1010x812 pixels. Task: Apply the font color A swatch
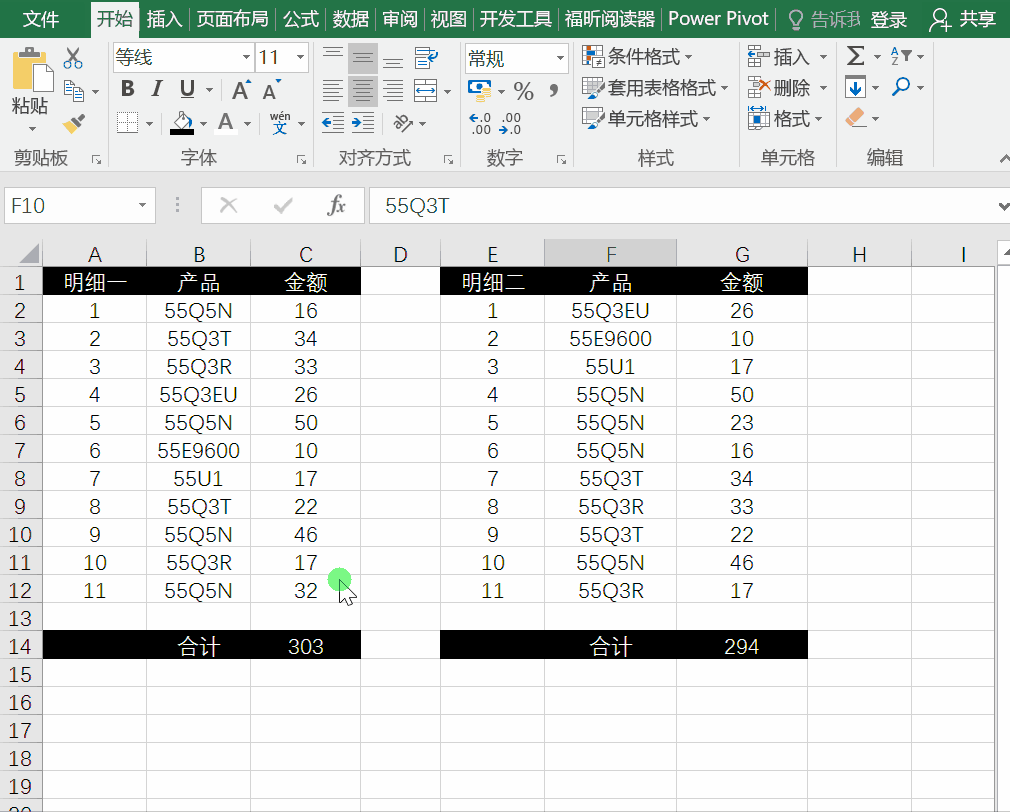225,122
